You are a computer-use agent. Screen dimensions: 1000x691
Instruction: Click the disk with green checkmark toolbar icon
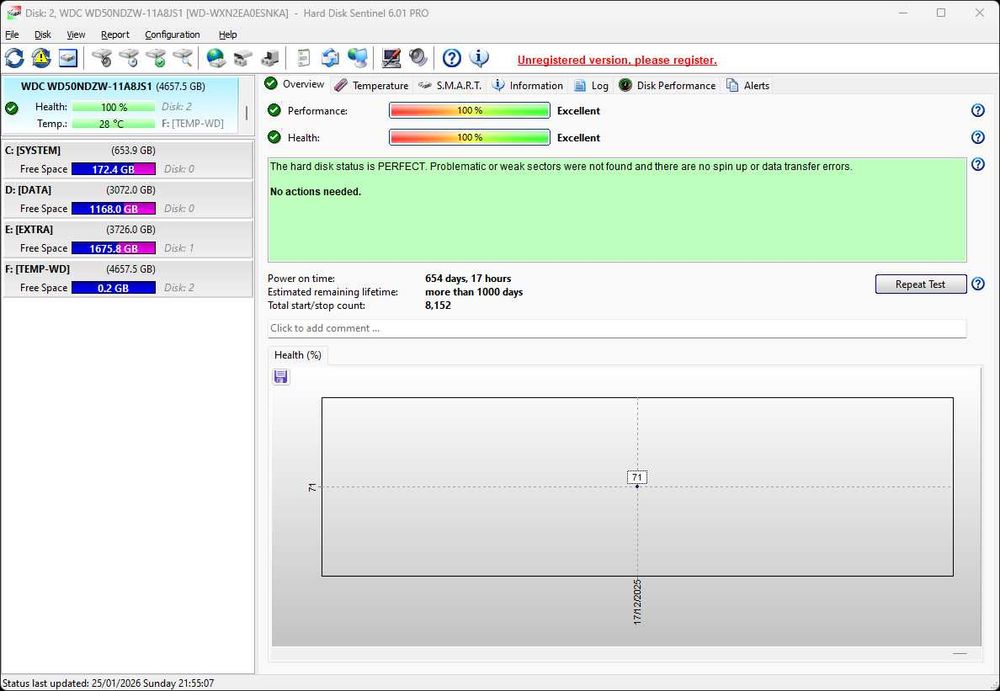tap(156, 59)
